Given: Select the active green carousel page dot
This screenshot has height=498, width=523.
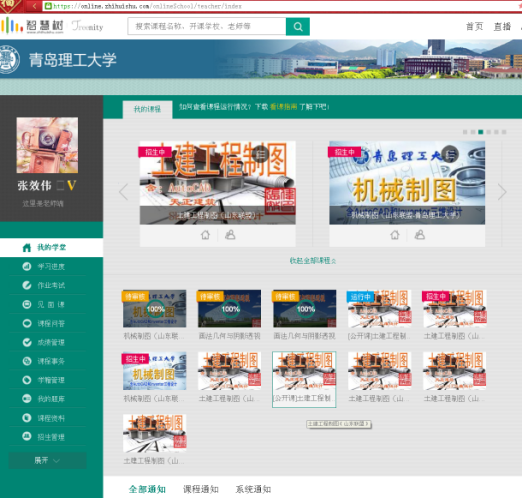Looking at the screenshot, I should click(x=481, y=132).
